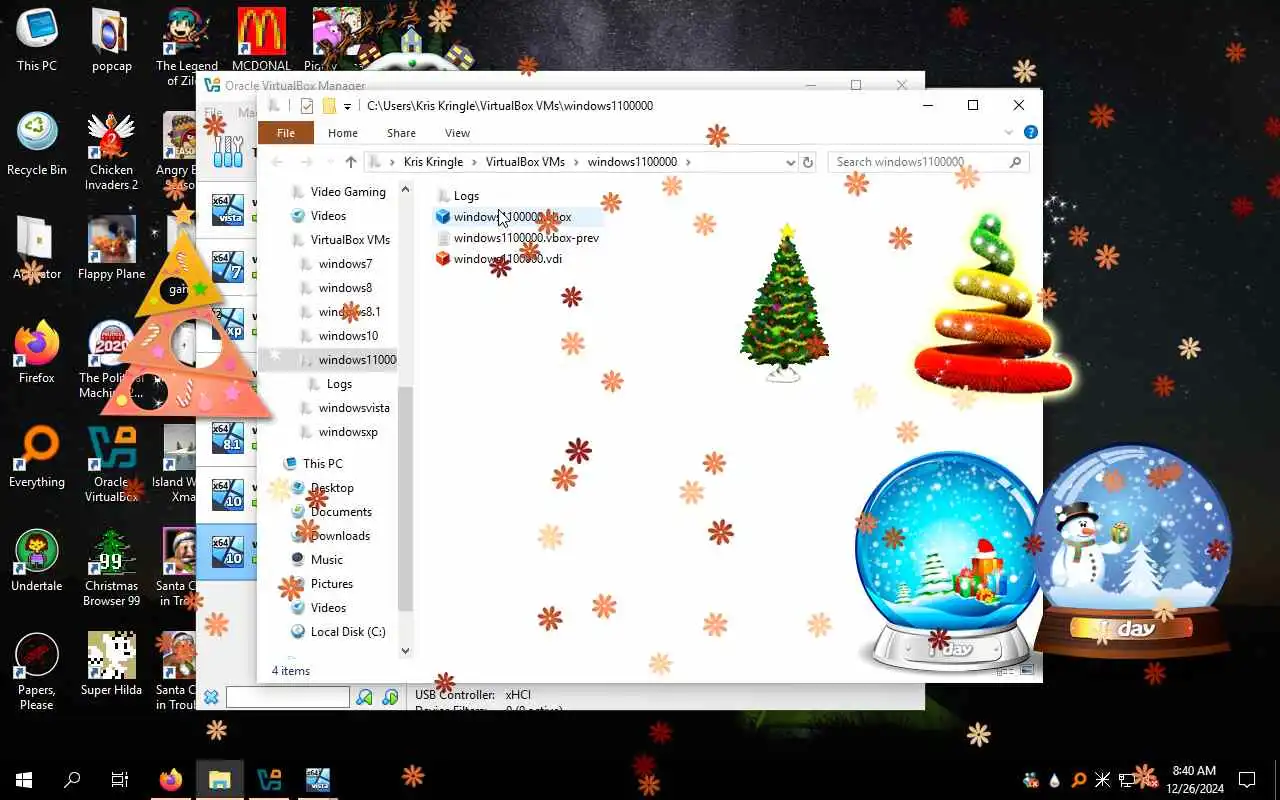This screenshot has width=1280, height=800.
Task: Open Firefox desktop shortcut
Action: [37, 352]
